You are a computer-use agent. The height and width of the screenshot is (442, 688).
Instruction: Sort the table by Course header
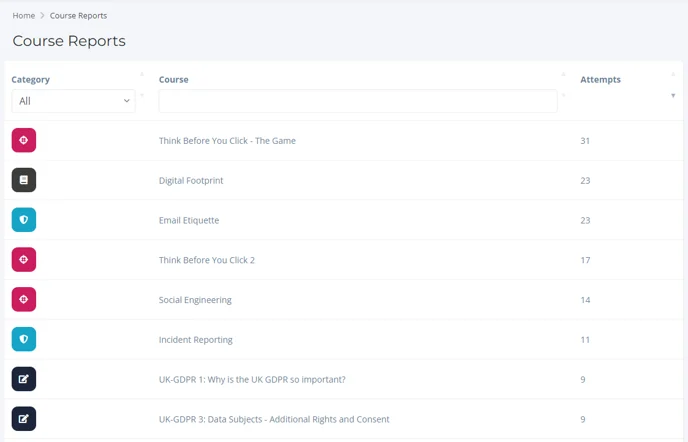(174, 79)
